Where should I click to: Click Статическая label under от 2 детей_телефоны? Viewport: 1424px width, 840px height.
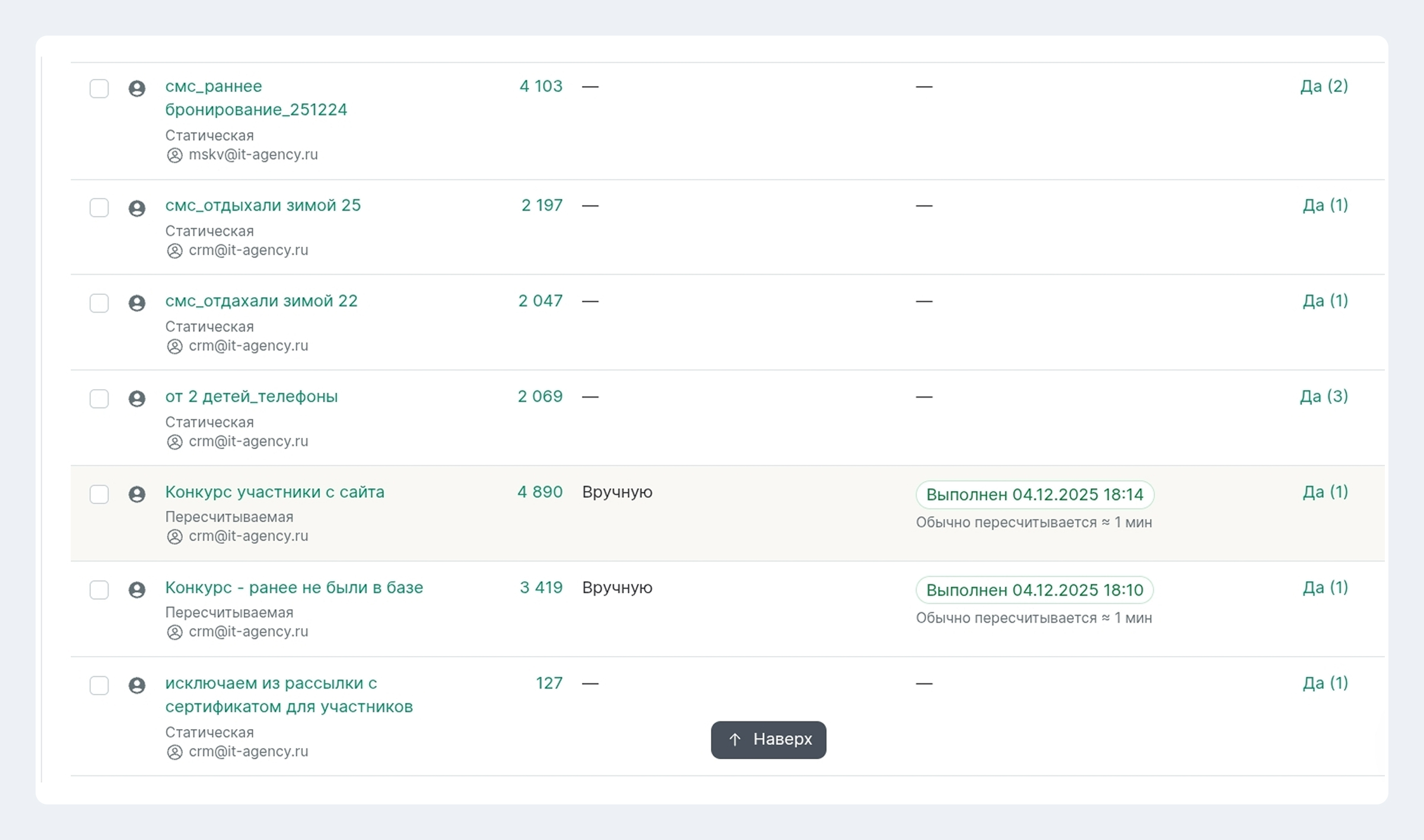[209, 422]
